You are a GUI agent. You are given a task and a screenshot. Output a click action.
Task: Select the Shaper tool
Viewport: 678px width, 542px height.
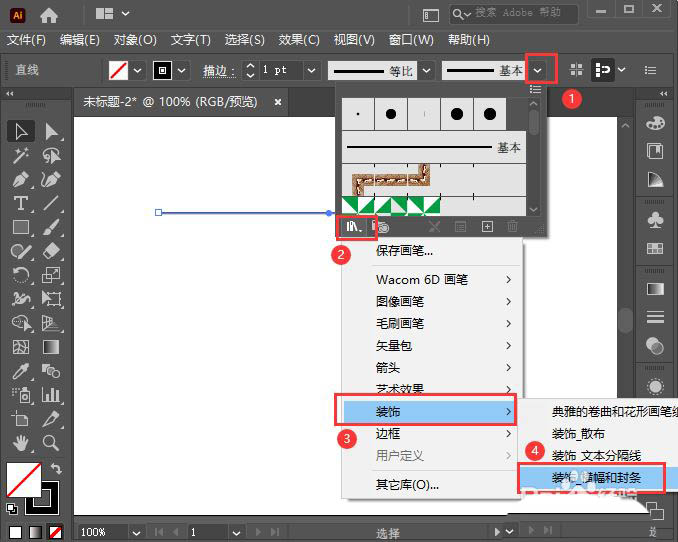click(21, 251)
